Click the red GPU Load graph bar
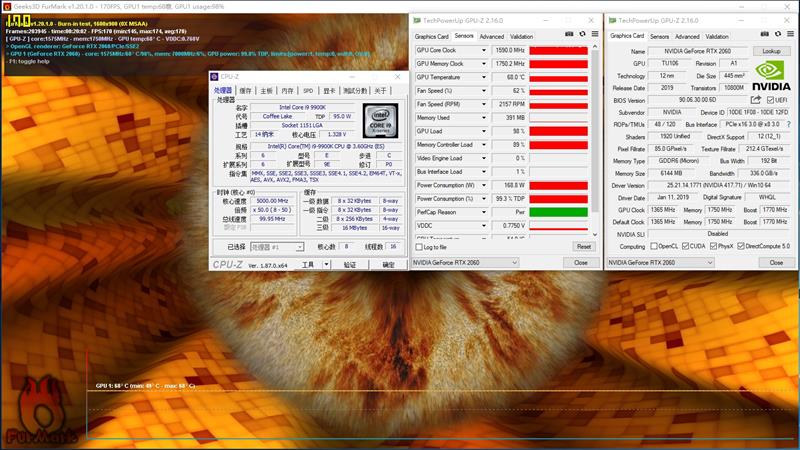This screenshot has width=800, height=450. pos(559,131)
